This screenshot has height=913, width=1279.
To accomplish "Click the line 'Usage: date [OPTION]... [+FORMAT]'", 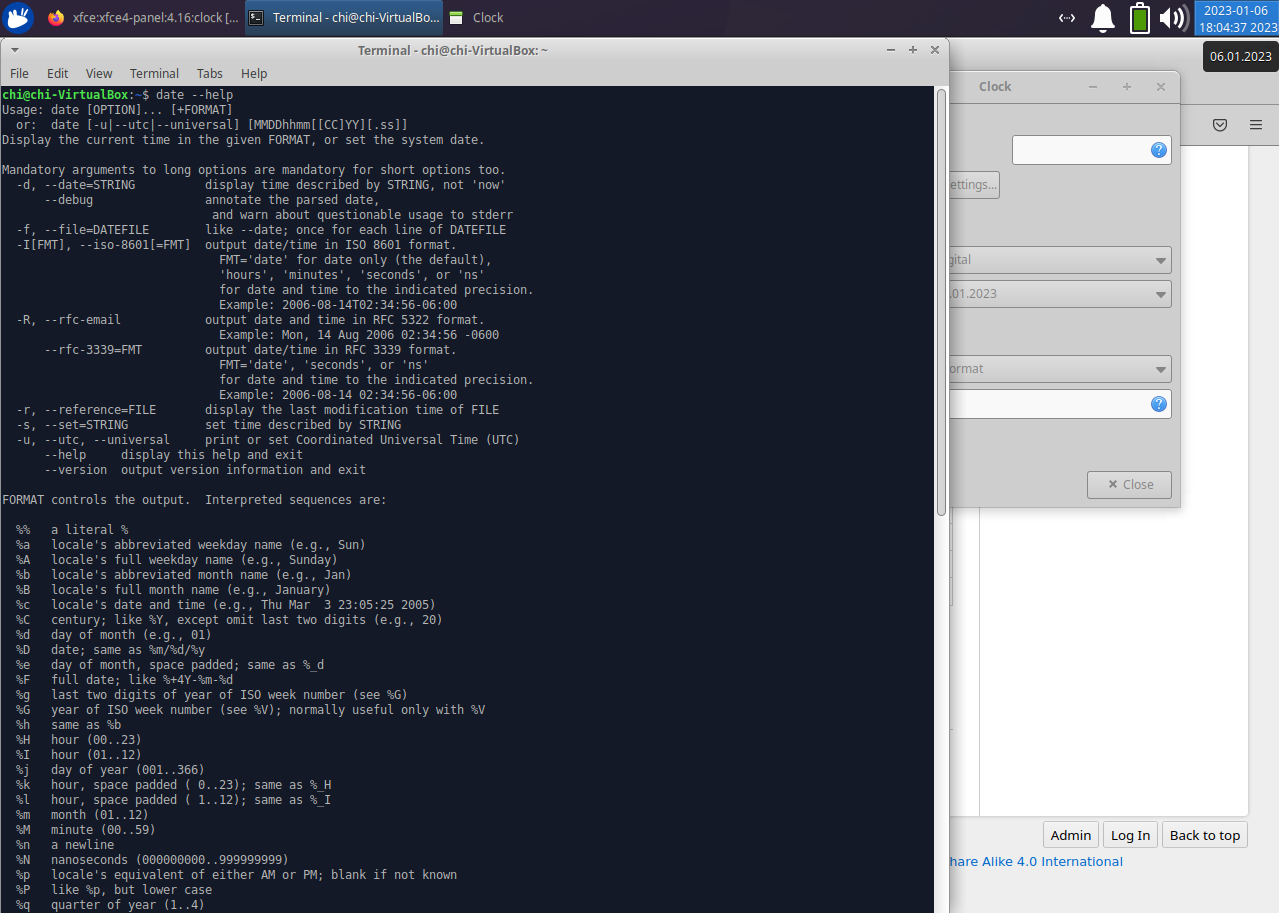I will click(117, 110).
